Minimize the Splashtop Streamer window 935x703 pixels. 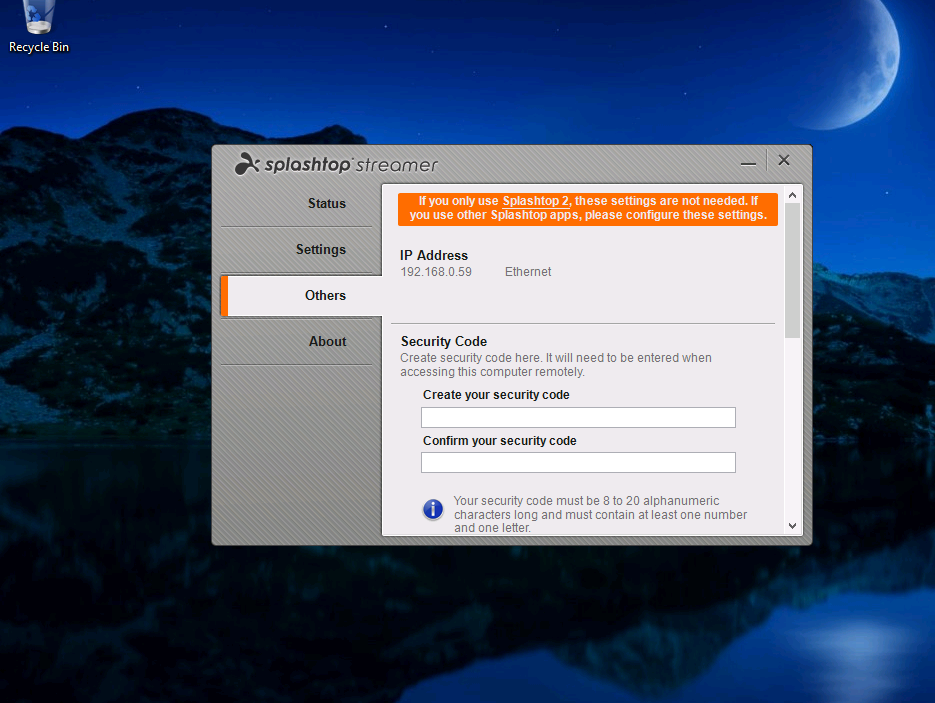click(x=748, y=162)
